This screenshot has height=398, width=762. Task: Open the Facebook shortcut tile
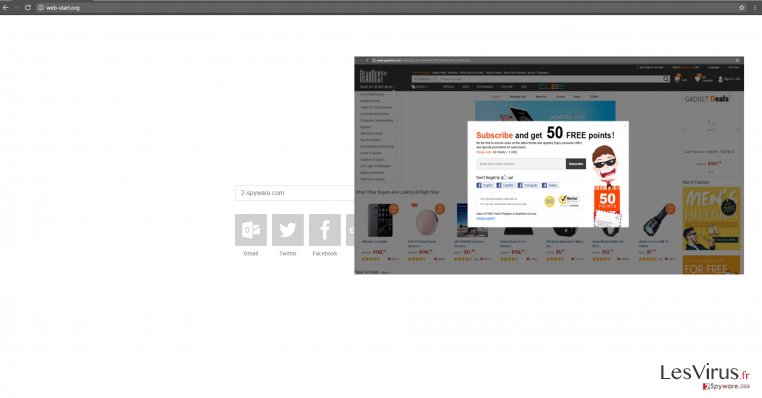point(325,230)
